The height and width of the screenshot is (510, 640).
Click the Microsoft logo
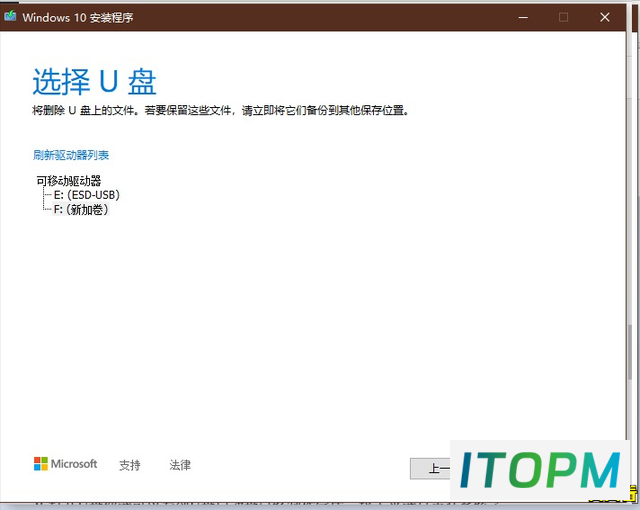[65, 464]
